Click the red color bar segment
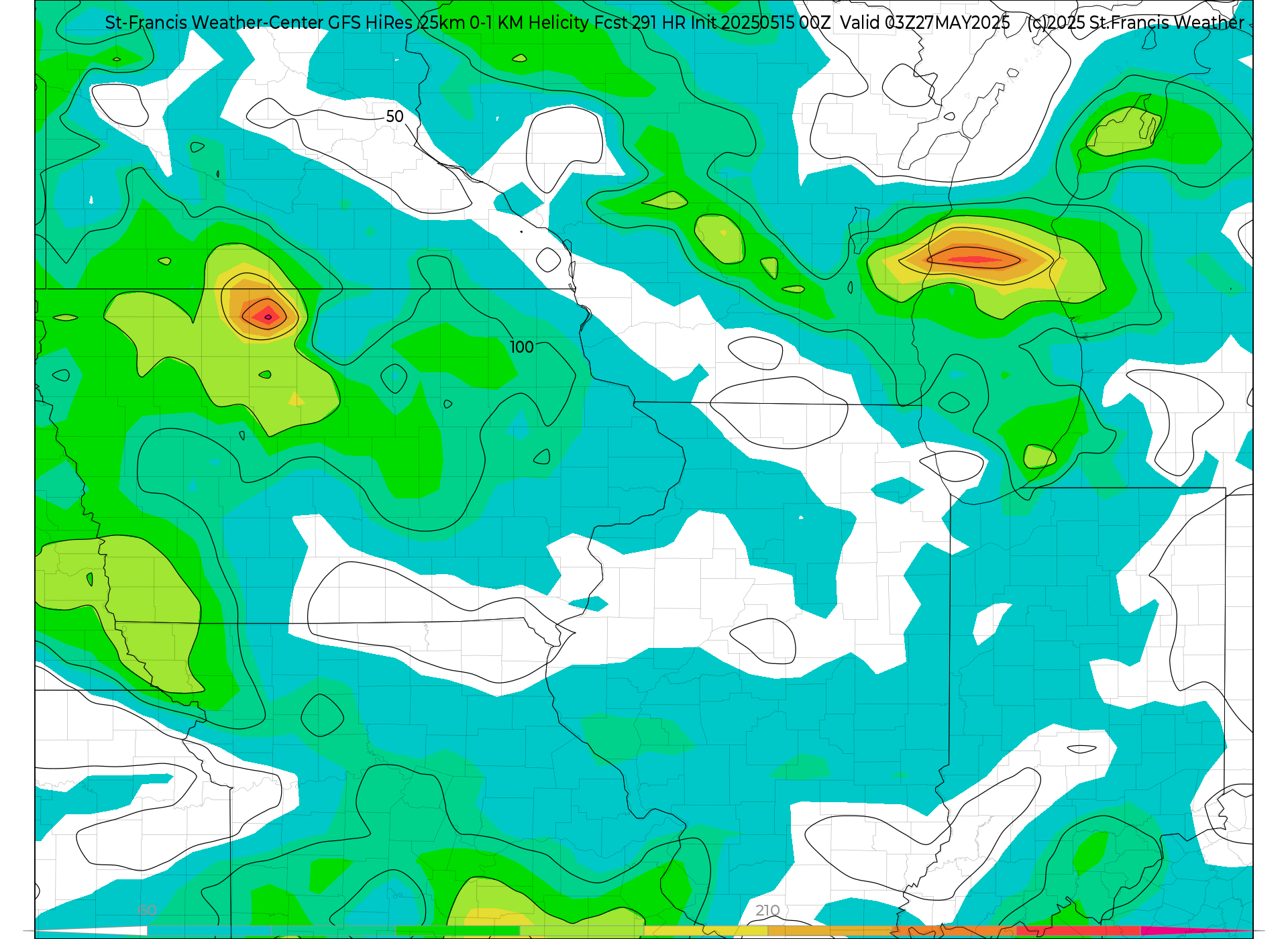This screenshot has height=939, width=1288. 1078,931
